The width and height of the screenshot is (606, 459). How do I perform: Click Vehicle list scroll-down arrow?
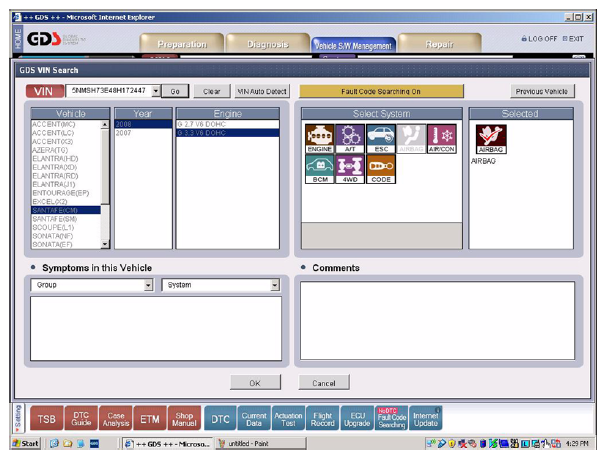pos(105,244)
